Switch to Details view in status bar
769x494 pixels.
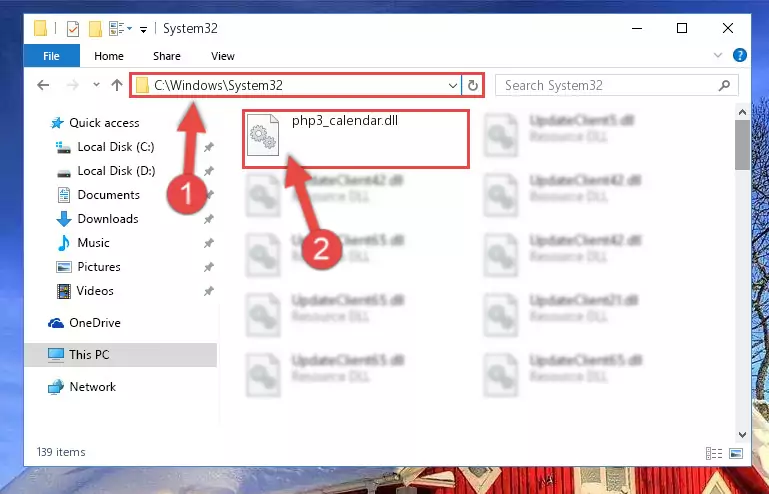coord(714,453)
